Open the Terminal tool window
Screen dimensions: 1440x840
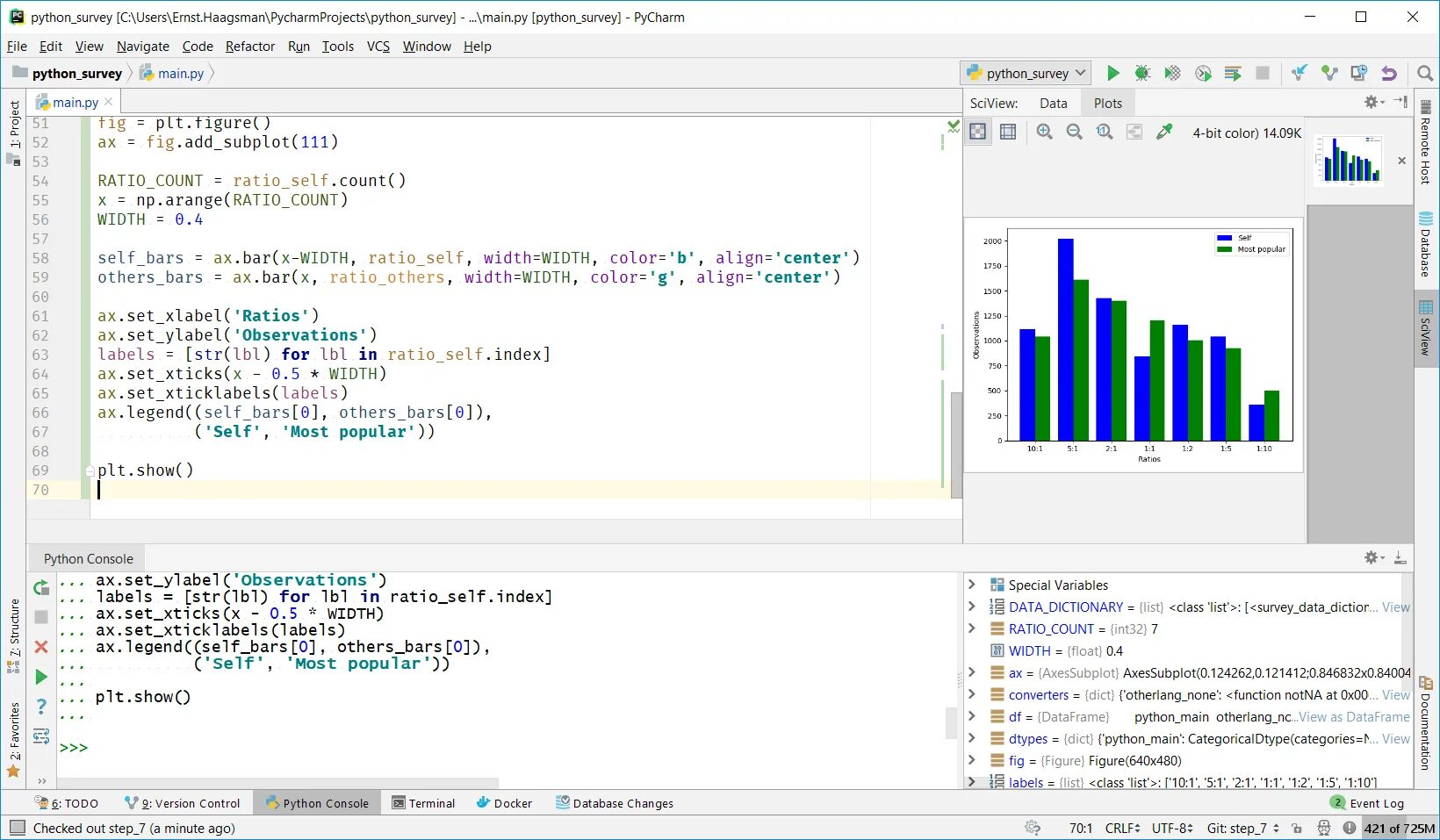423,803
